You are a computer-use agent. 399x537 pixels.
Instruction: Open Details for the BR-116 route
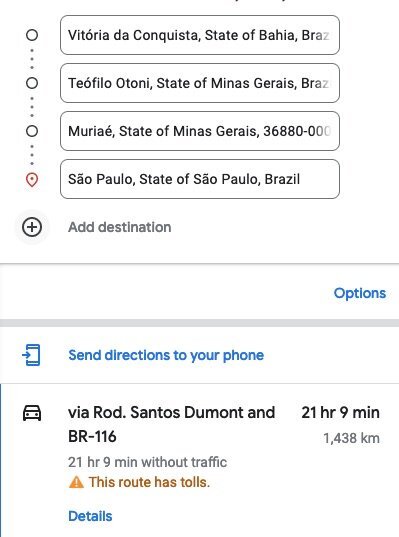pyautogui.click(x=90, y=516)
